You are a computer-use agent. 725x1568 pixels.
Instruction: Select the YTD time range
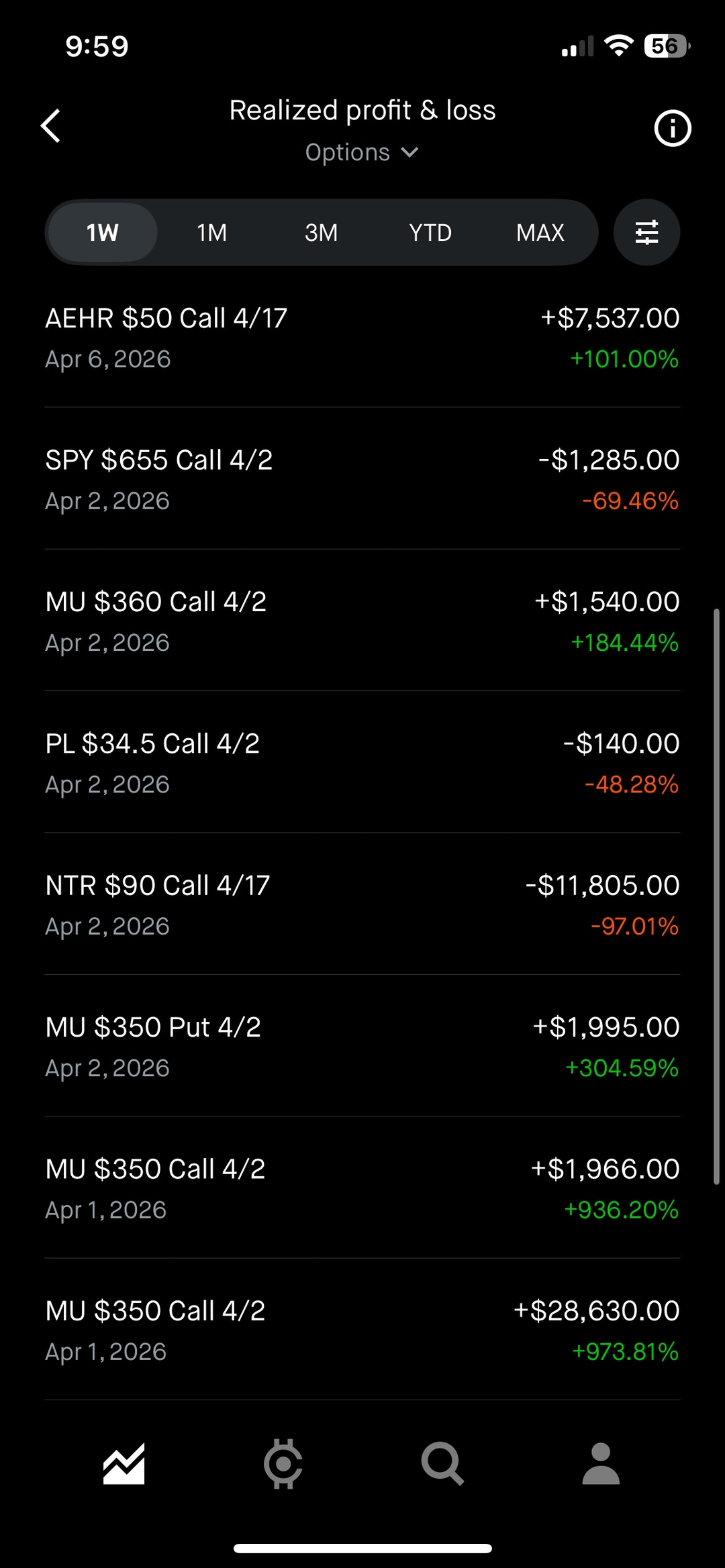pos(430,232)
